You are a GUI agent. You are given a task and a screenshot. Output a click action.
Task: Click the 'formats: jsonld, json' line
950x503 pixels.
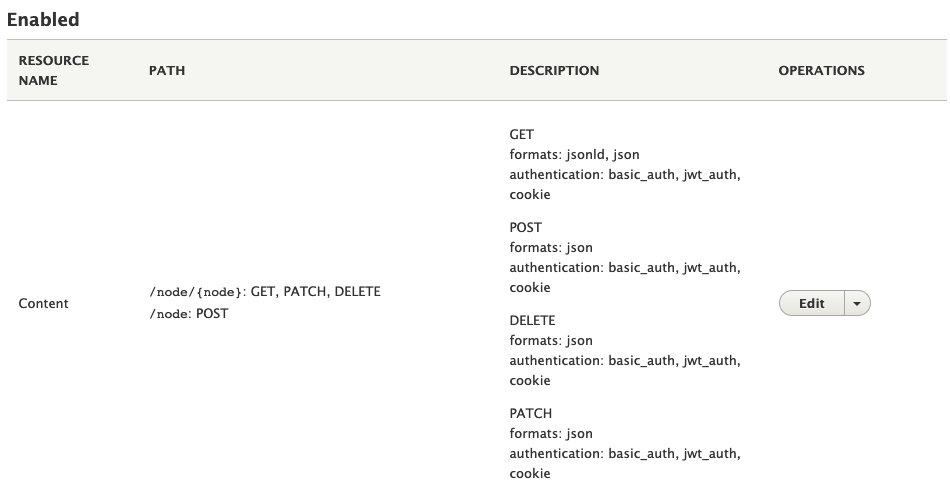[574, 154]
